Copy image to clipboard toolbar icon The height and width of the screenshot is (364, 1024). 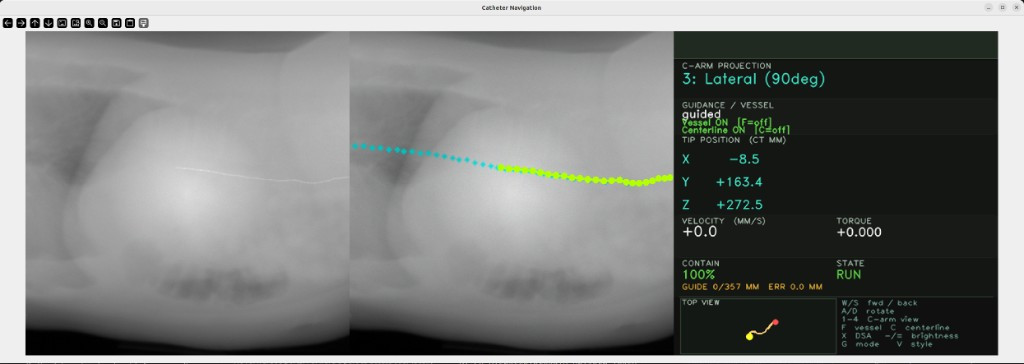click(x=130, y=23)
